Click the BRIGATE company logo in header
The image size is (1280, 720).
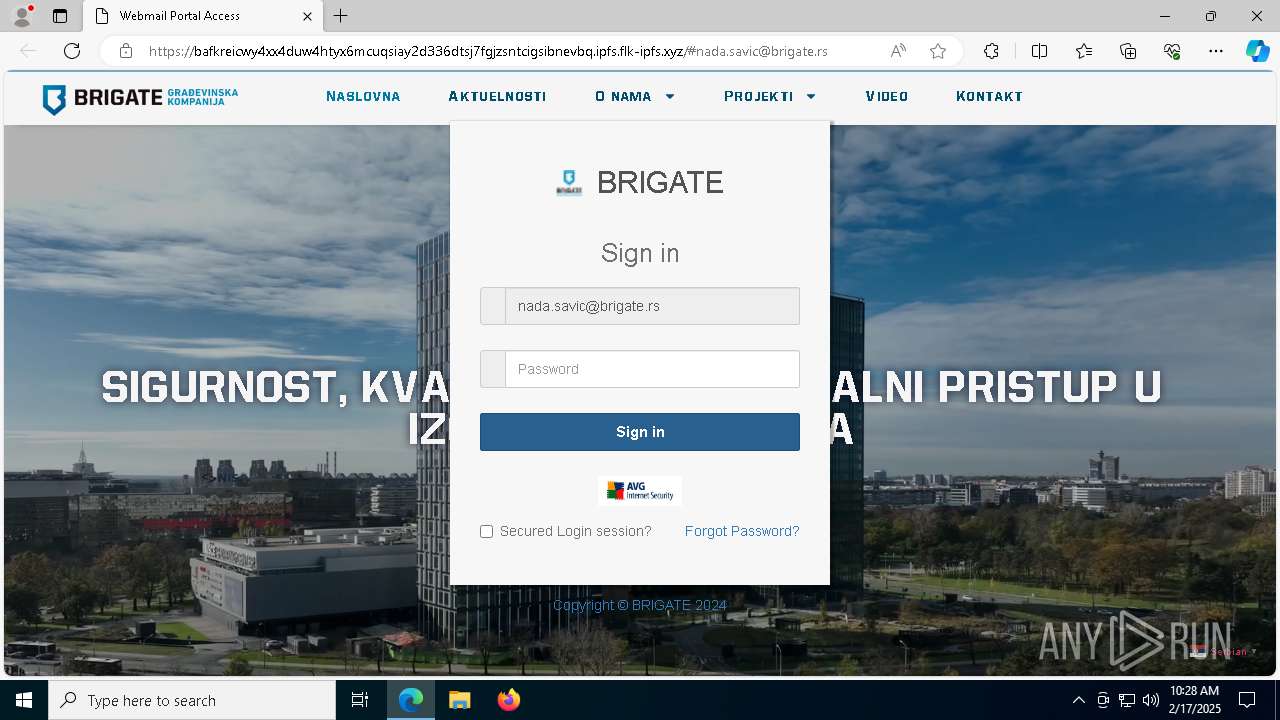coord(140,98)
